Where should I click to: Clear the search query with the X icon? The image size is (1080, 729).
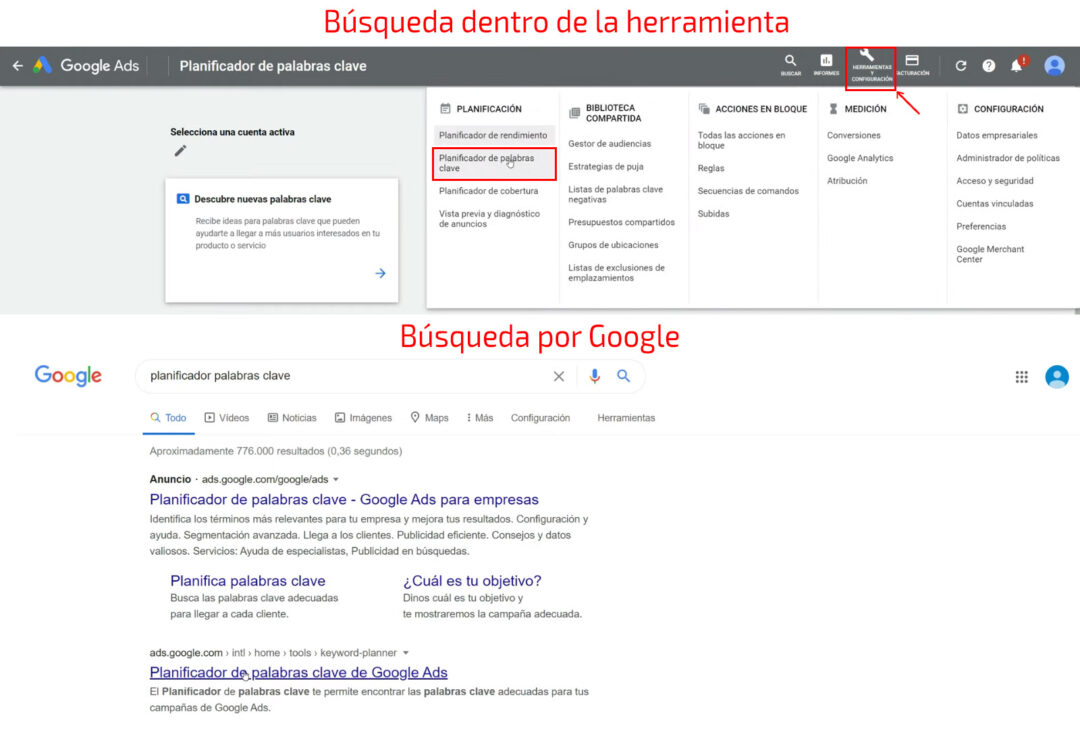pyautogui.click(x=558, y=377)
